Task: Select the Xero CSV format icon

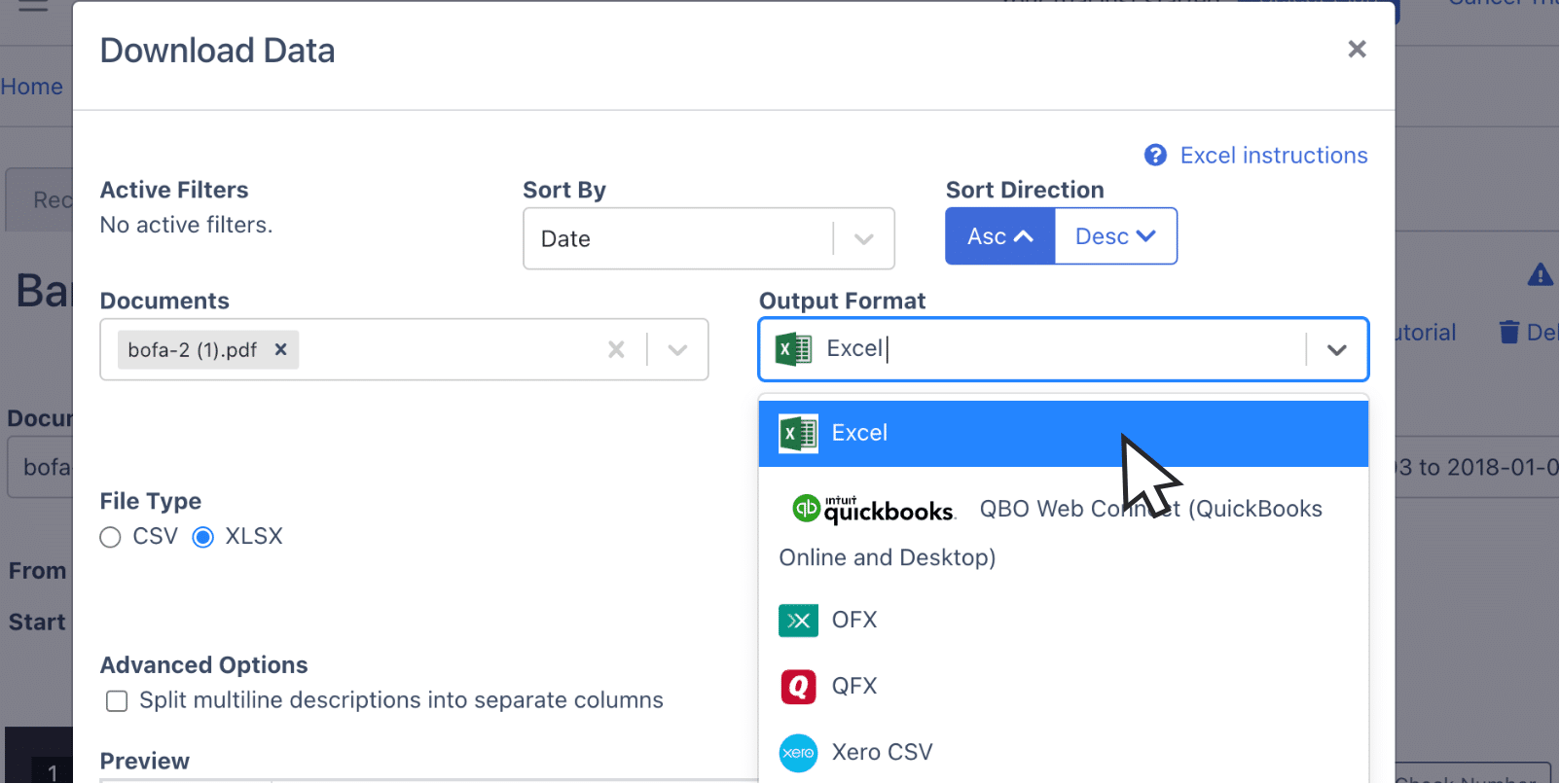Action: [798, 752]
